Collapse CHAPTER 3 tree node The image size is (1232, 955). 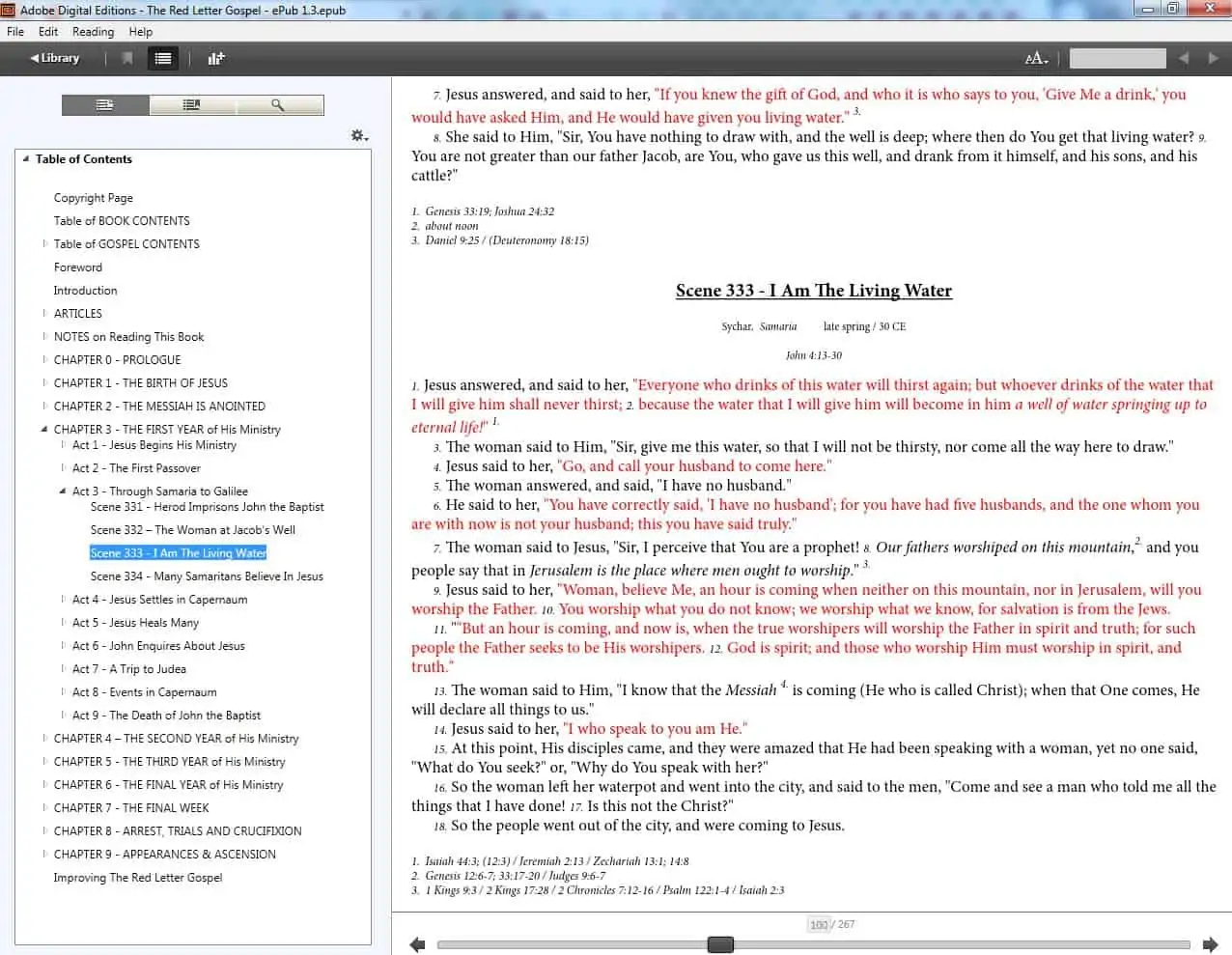44,429
